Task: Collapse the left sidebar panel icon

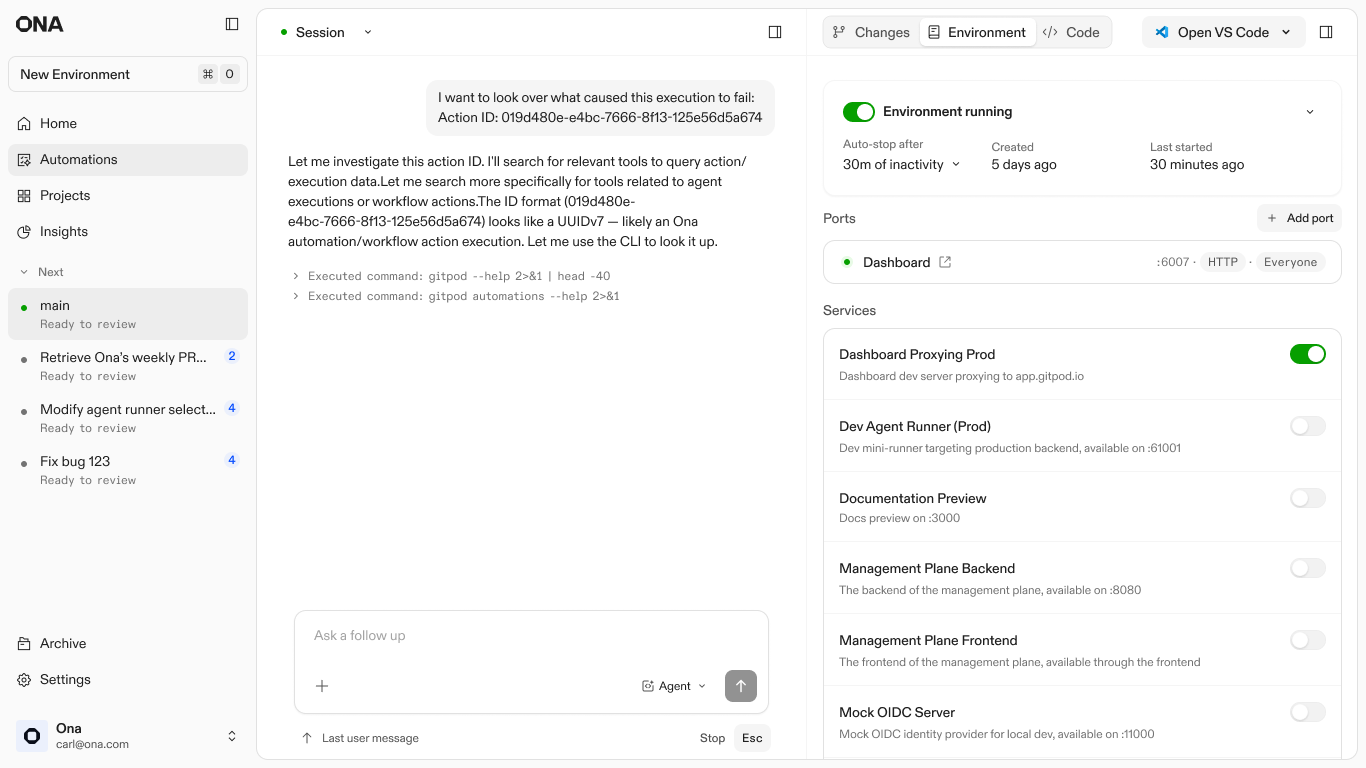Action: [232, 24]
